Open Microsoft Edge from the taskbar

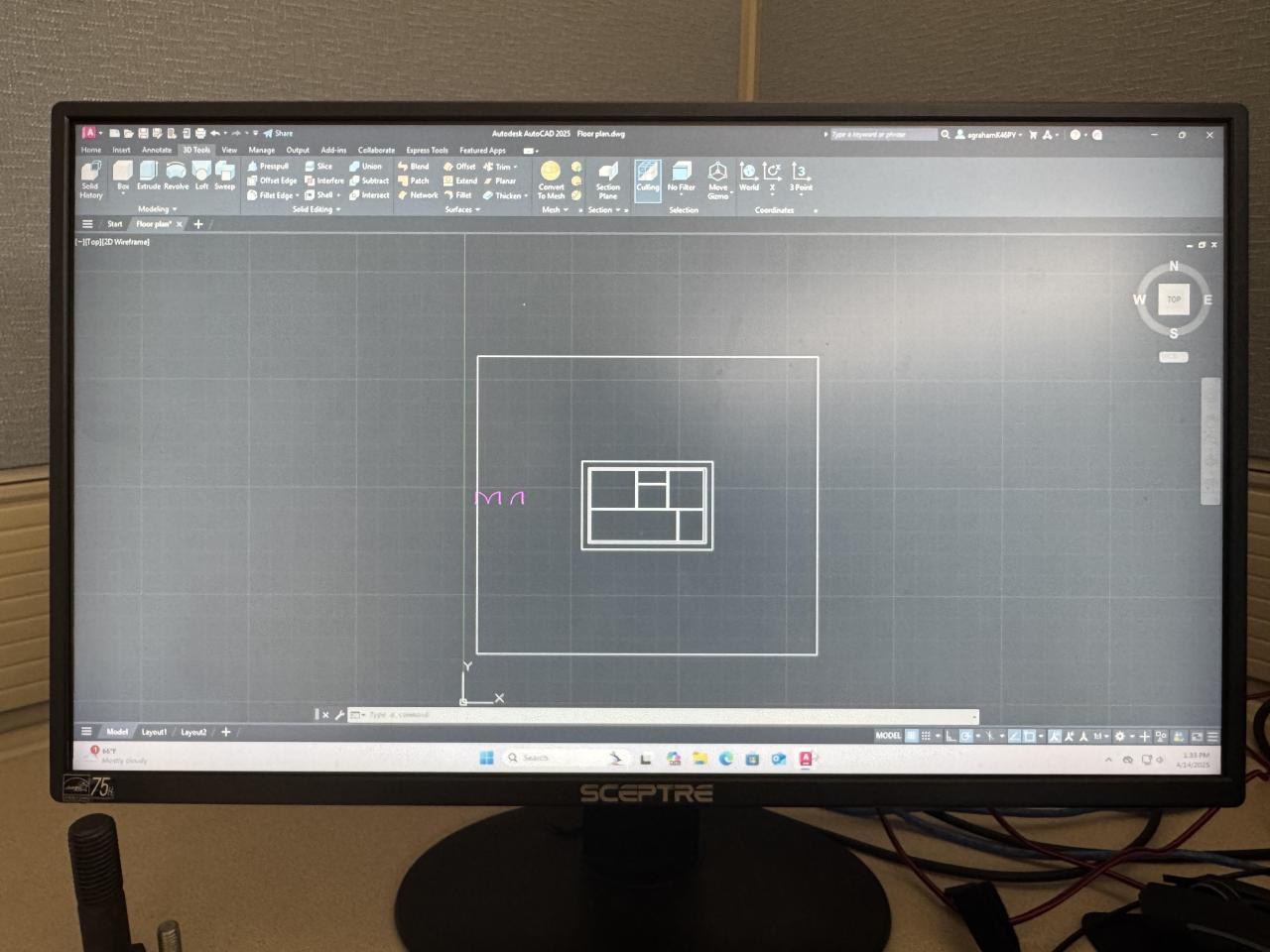726,759
